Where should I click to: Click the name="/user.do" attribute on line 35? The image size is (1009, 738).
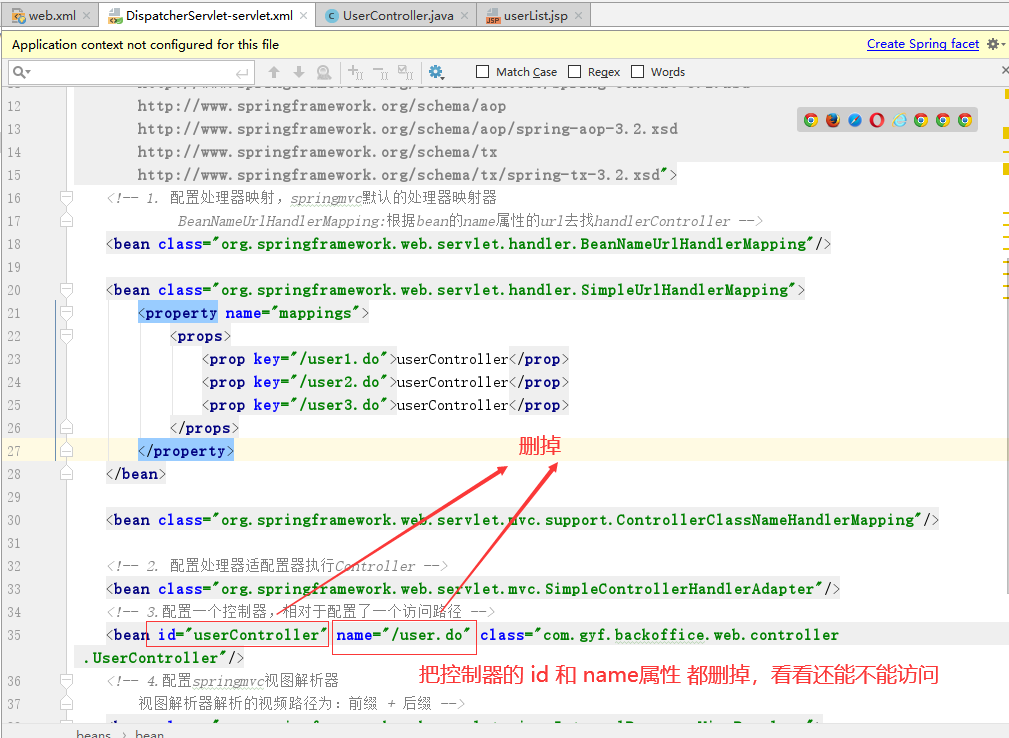(404, 634)
